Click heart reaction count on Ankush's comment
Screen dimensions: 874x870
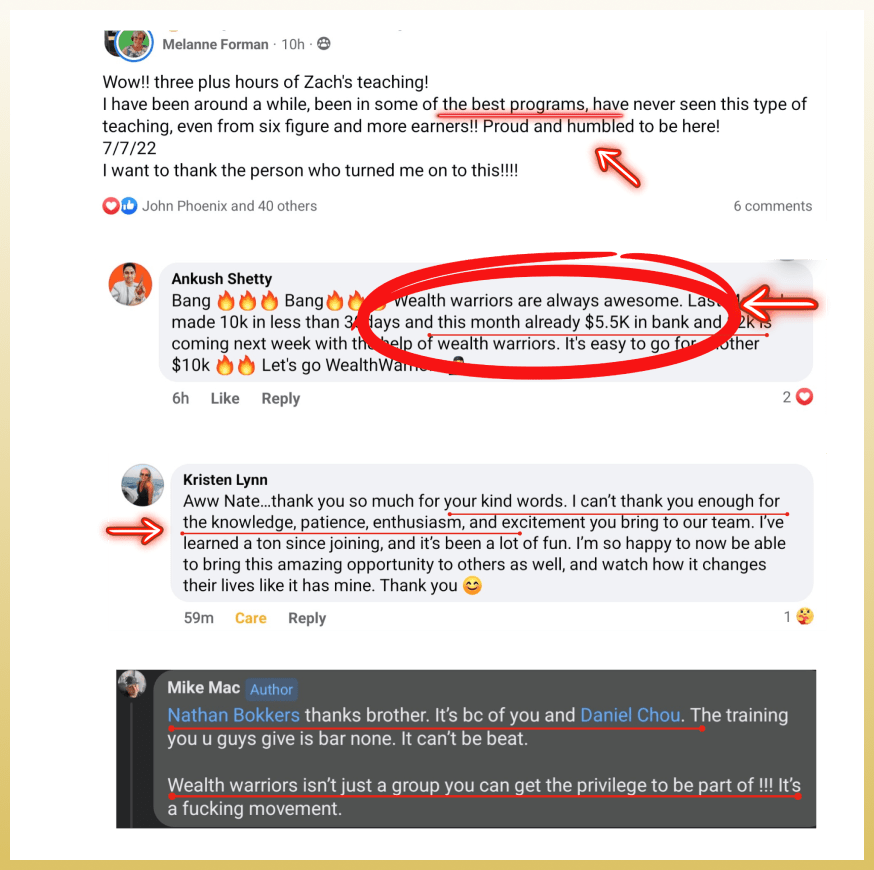point(797,397)
